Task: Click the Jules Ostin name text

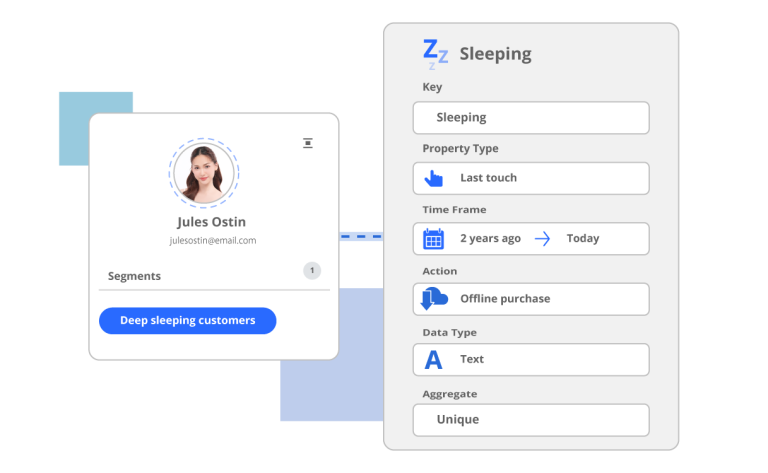Action: [211, 222]
